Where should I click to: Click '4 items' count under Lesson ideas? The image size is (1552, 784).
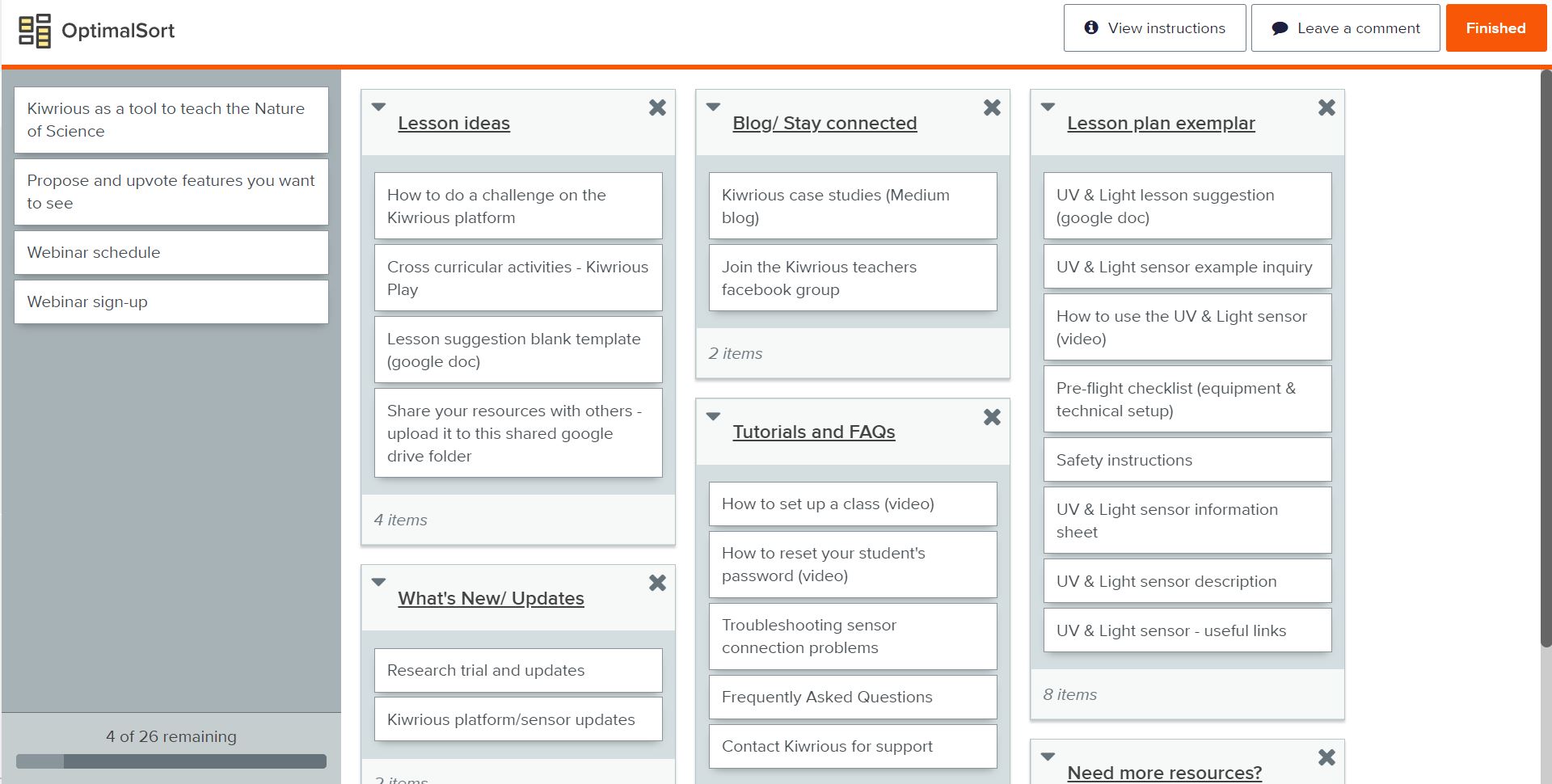pyautogui.click(x=400, y=520)
